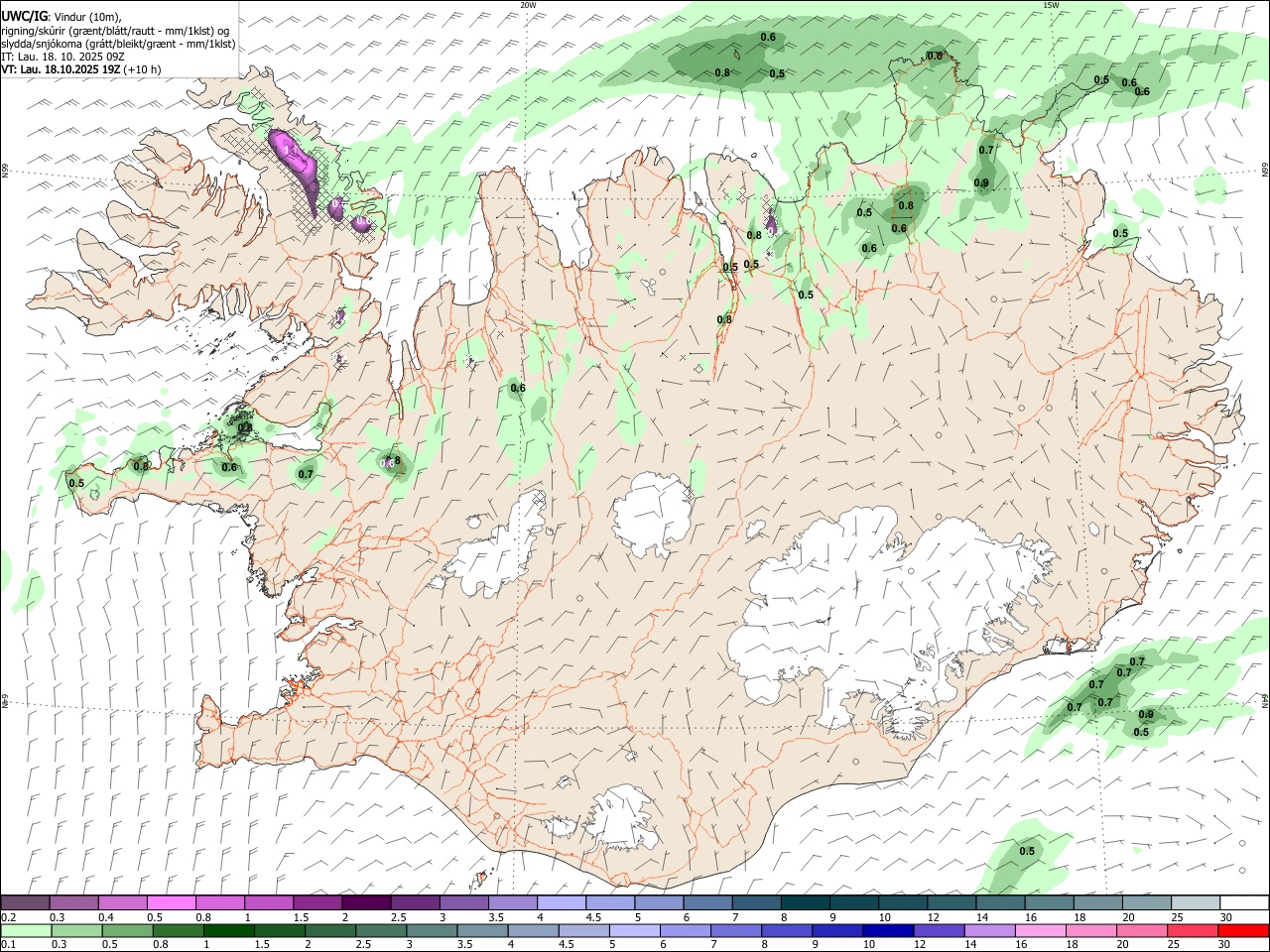Pick the purple rain swatch starting at 12
The width and height of the screenshot is (1270, 952).
(940, 930)
